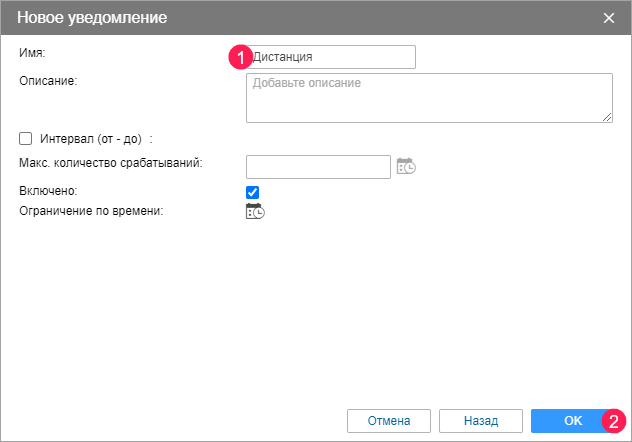Click the Ограничение по времени label

[x=90, y=211]
